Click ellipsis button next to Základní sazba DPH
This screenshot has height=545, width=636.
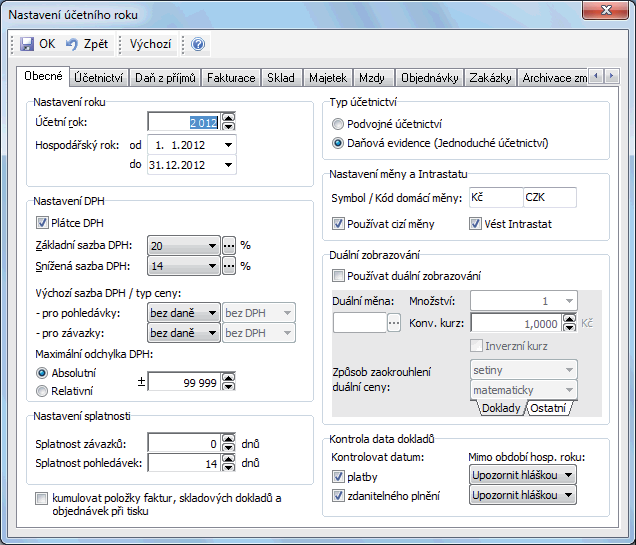point(229,245)
